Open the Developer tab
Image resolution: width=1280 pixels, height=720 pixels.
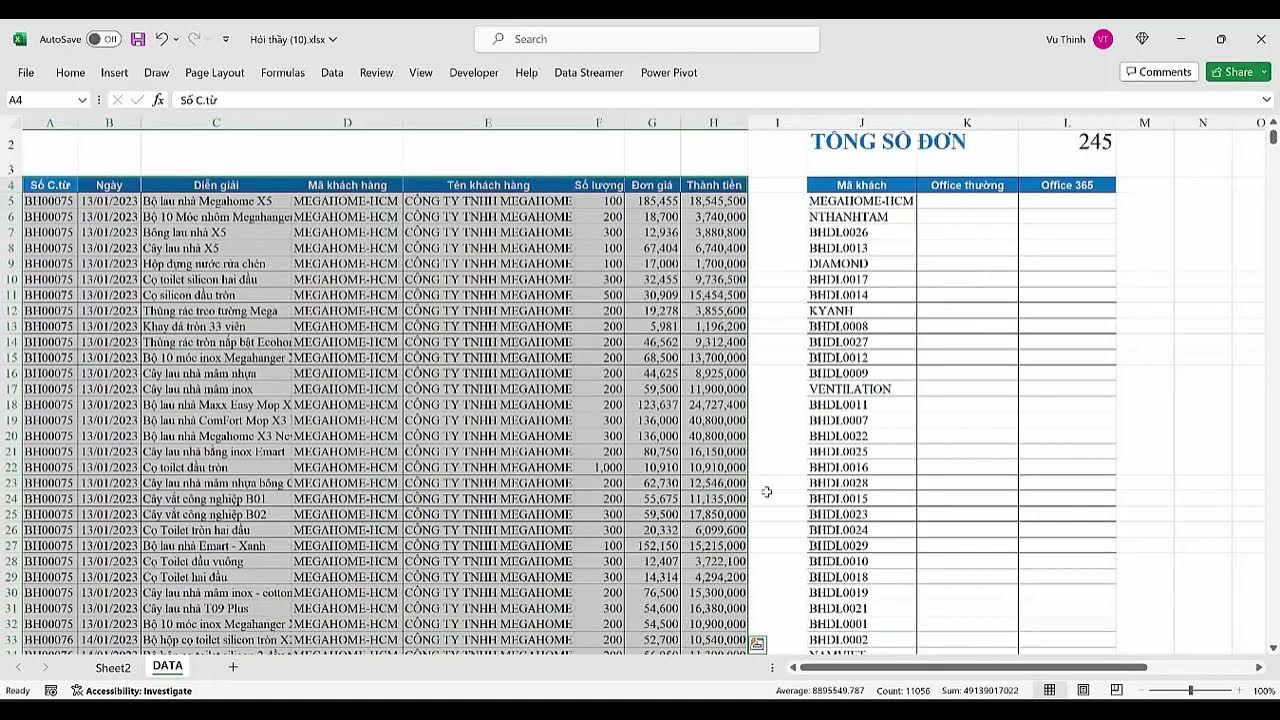tap(474, 72)
